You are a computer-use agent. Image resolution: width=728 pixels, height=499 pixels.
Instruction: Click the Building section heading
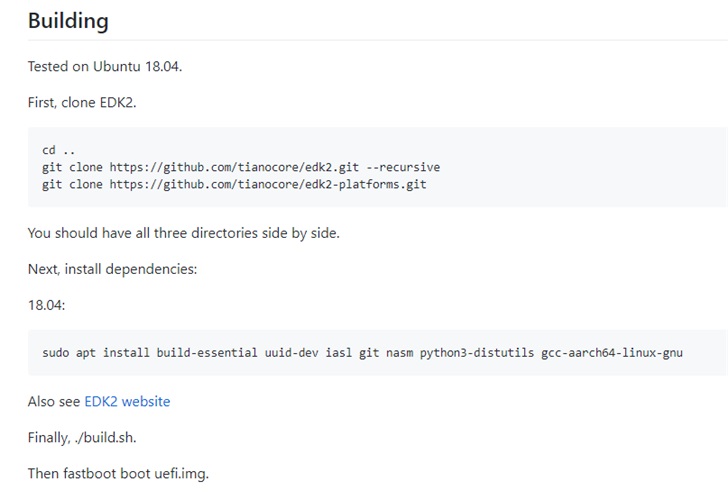coord(68,21)
